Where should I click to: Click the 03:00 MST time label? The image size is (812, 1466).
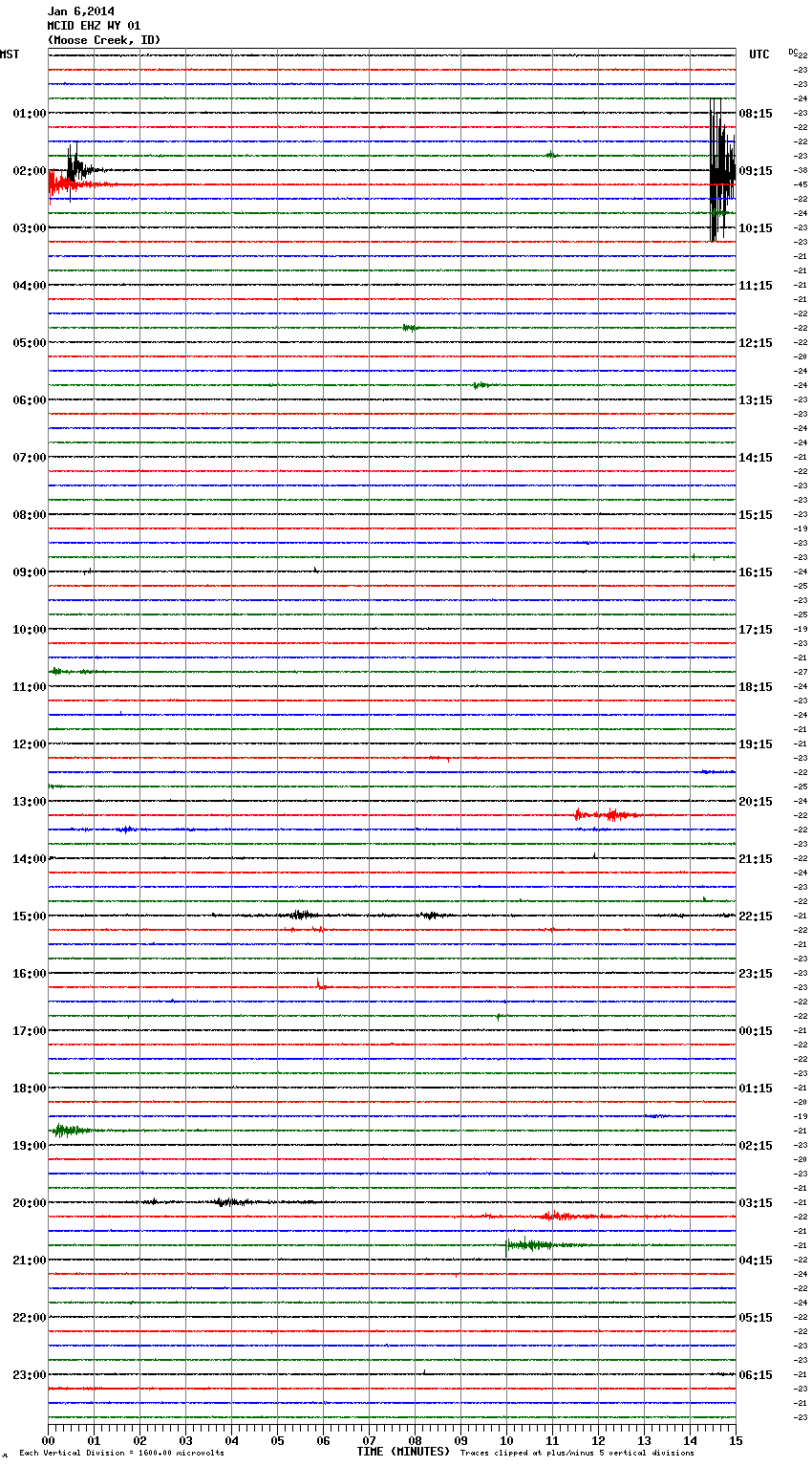coord(29,227)
